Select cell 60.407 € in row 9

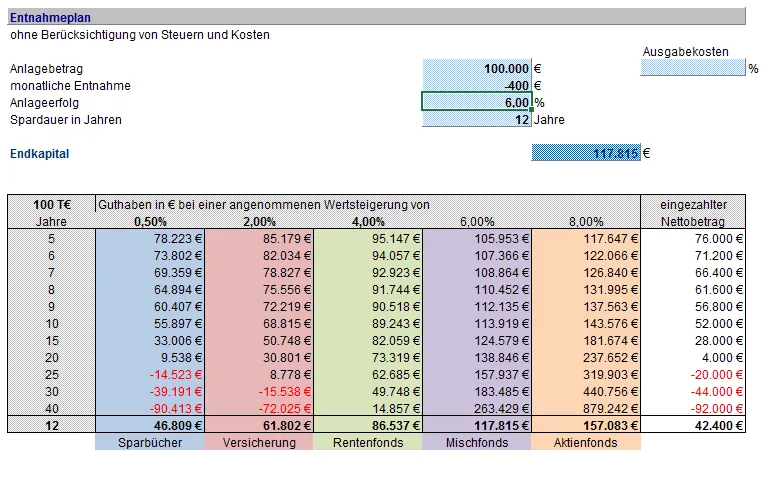click(x=150, y=307)
